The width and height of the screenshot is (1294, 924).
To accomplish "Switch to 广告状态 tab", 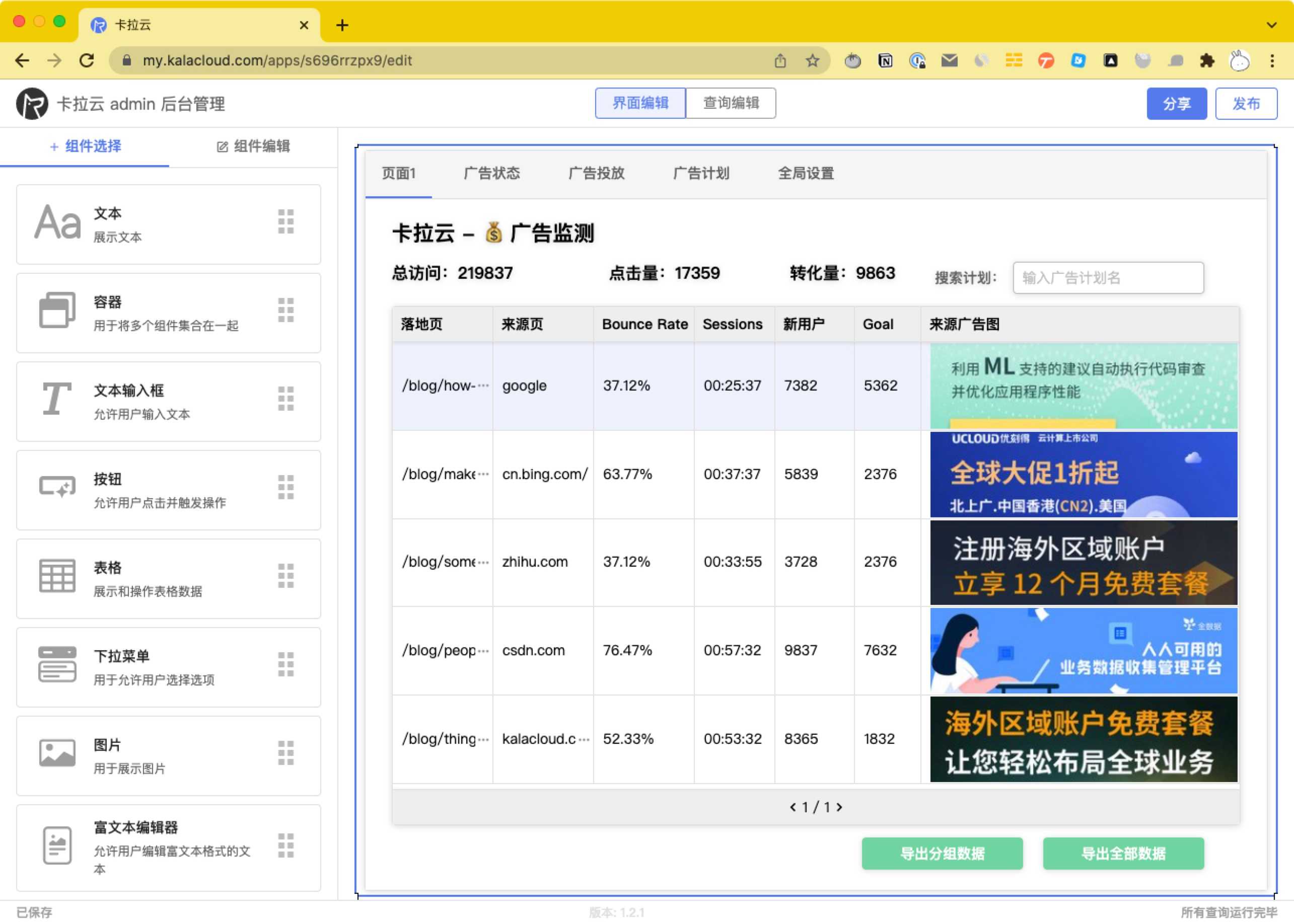I will [x=491, y=173].
